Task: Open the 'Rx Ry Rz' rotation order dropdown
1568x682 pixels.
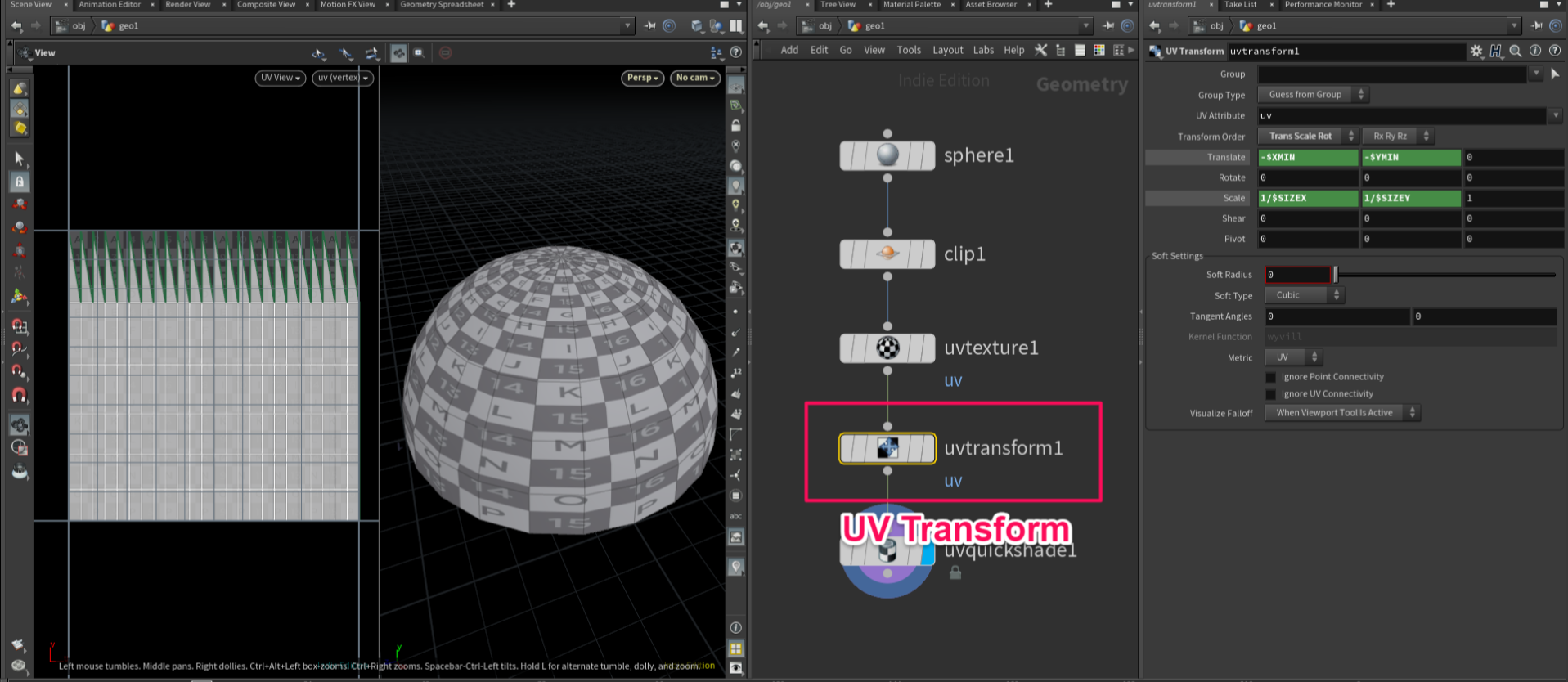Action: tap(1398, 137)
